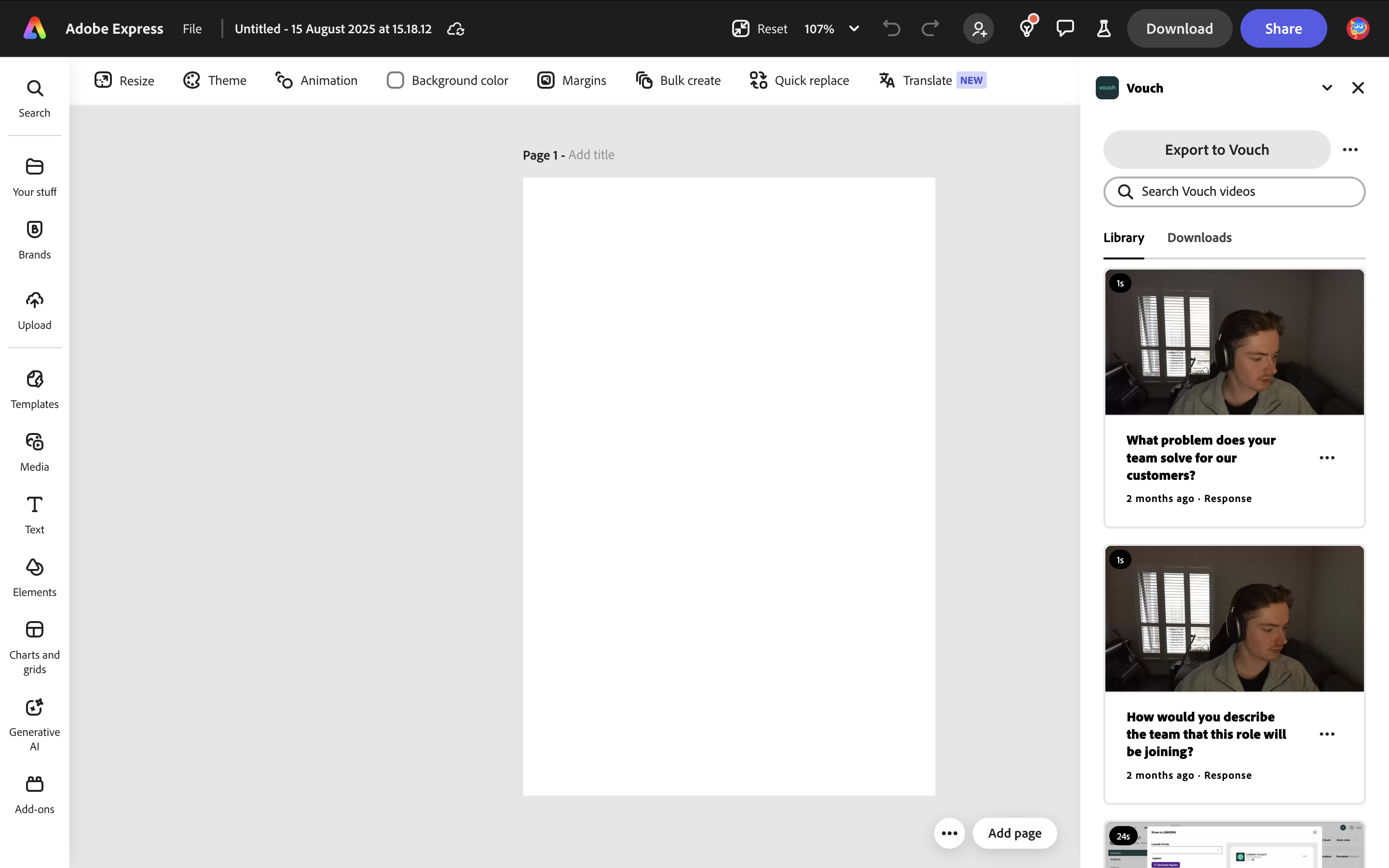Screen dimensions: 1389x868
Task: Click the Add title page field
Action: (x=591, y=155)
